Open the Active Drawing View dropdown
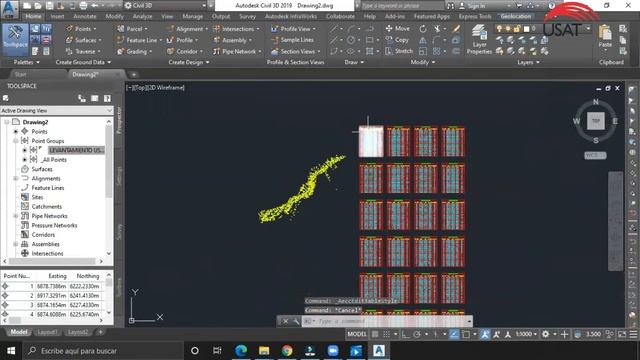The height and width of the screenshot is (360, 640). tap(56, 111)
